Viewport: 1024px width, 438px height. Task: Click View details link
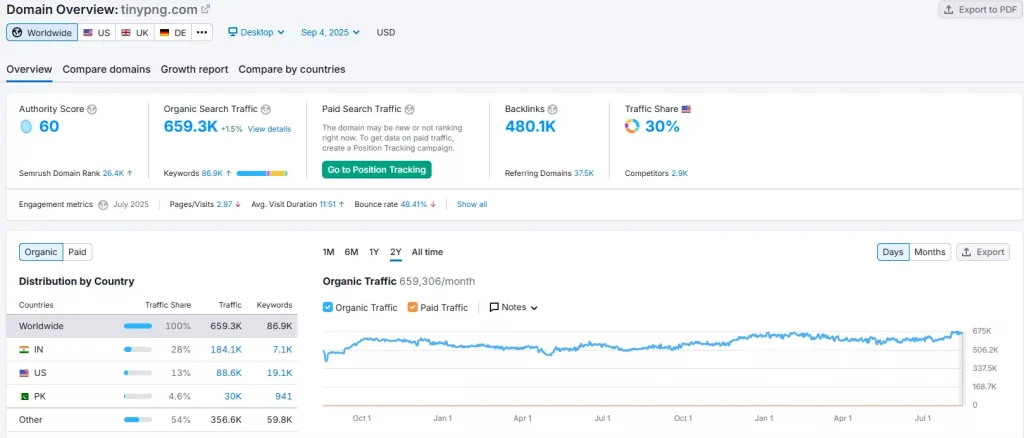point(269,129)
